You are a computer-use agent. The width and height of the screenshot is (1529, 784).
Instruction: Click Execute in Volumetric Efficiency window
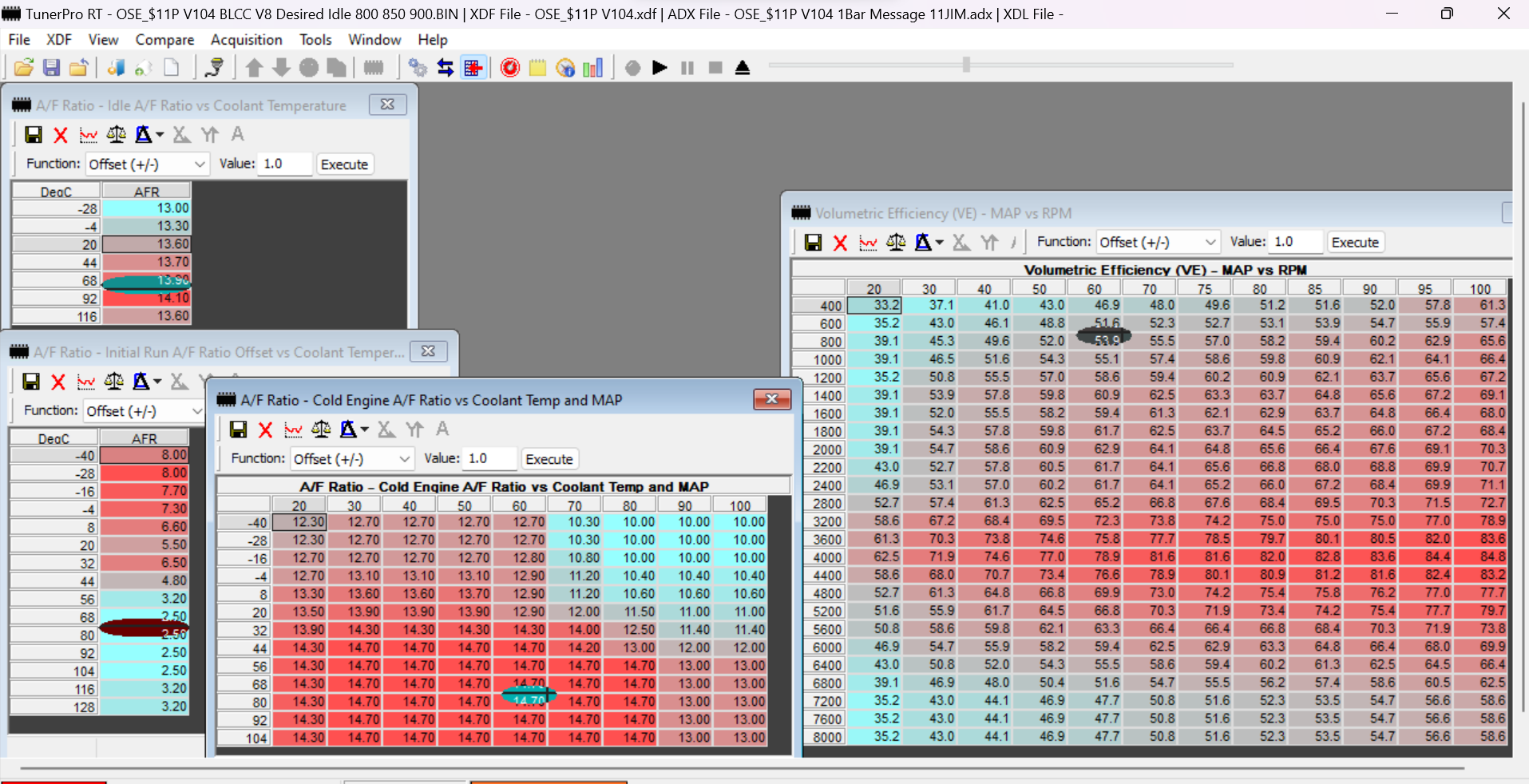(1355, 242)
